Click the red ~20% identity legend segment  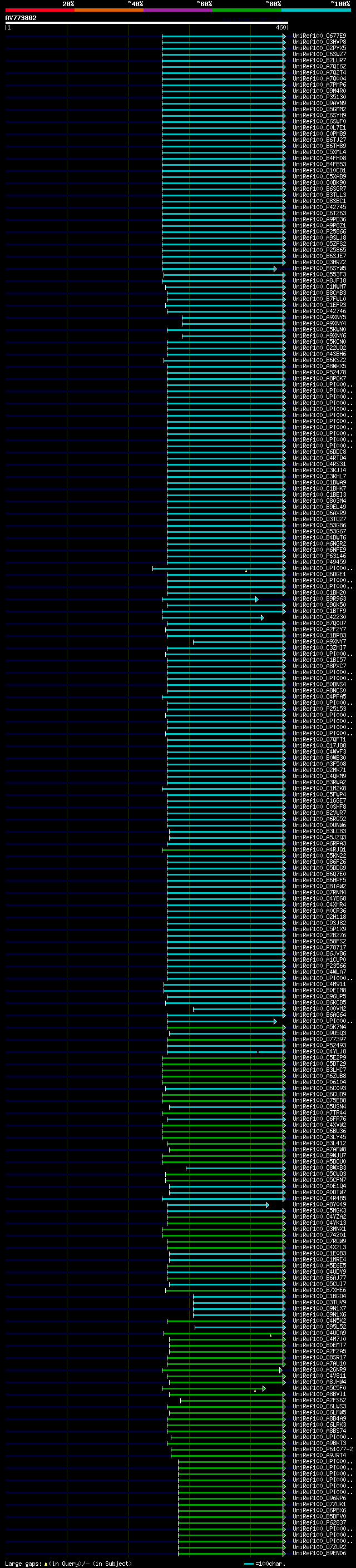[40, 10]
